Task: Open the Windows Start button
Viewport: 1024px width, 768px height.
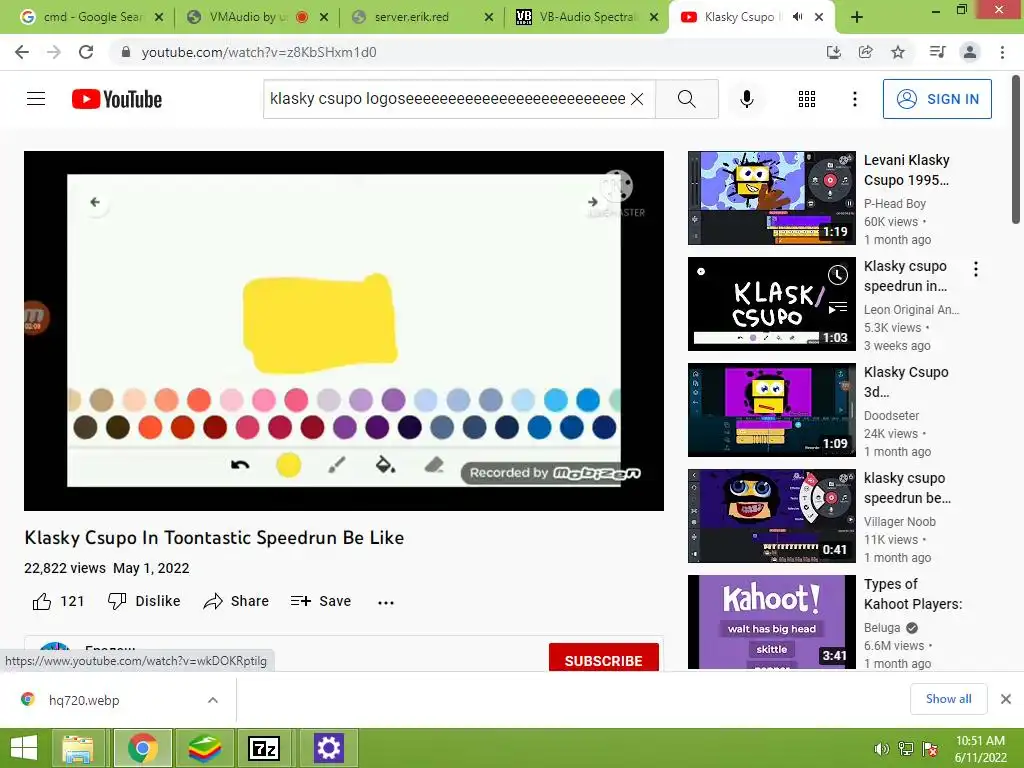Action: coord(24,748)
